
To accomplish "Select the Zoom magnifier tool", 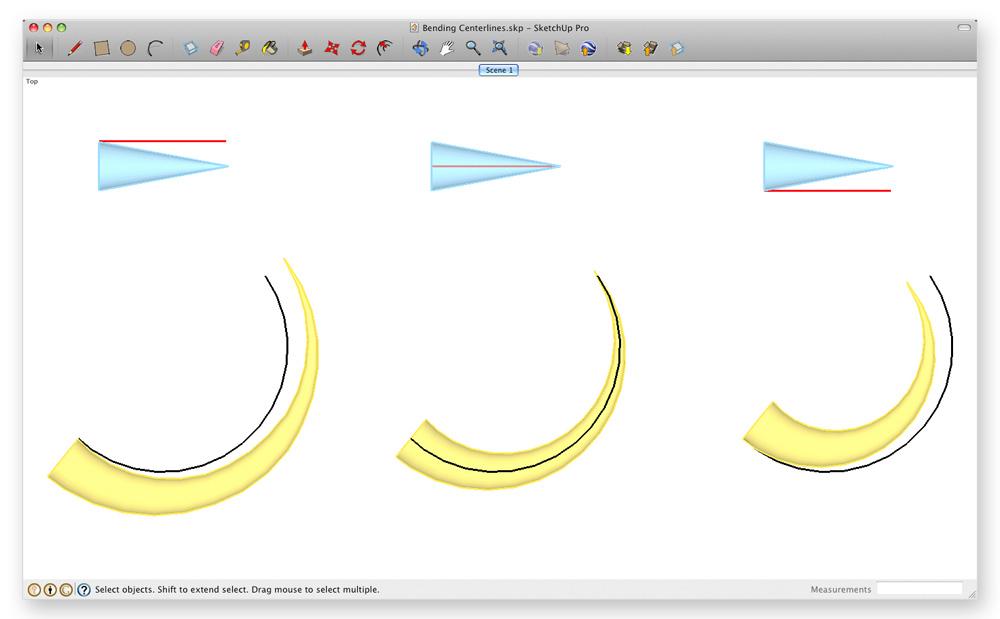I will click(x=473, y=48).
